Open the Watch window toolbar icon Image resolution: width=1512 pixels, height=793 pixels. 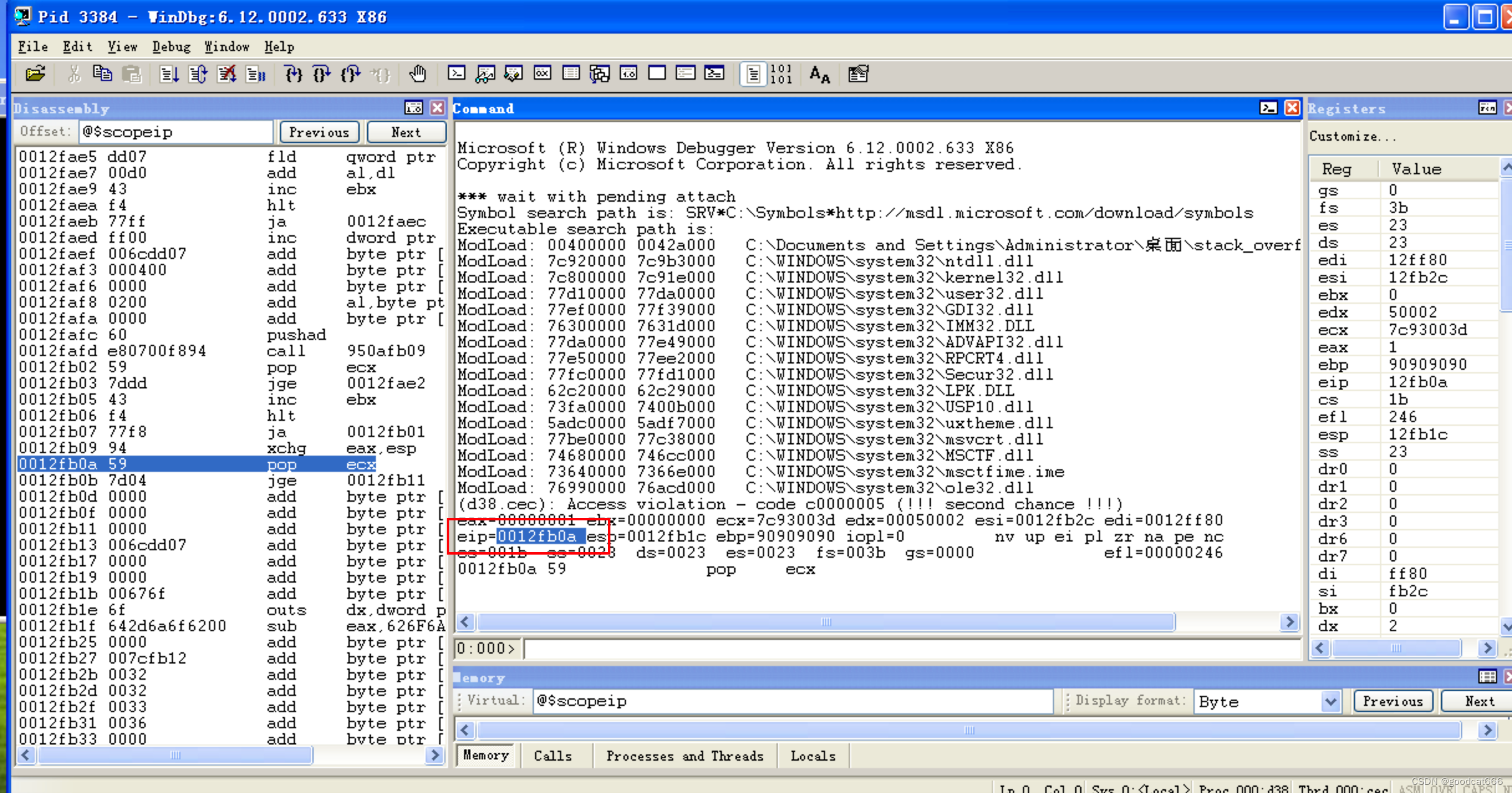click(x=485, y=74)
